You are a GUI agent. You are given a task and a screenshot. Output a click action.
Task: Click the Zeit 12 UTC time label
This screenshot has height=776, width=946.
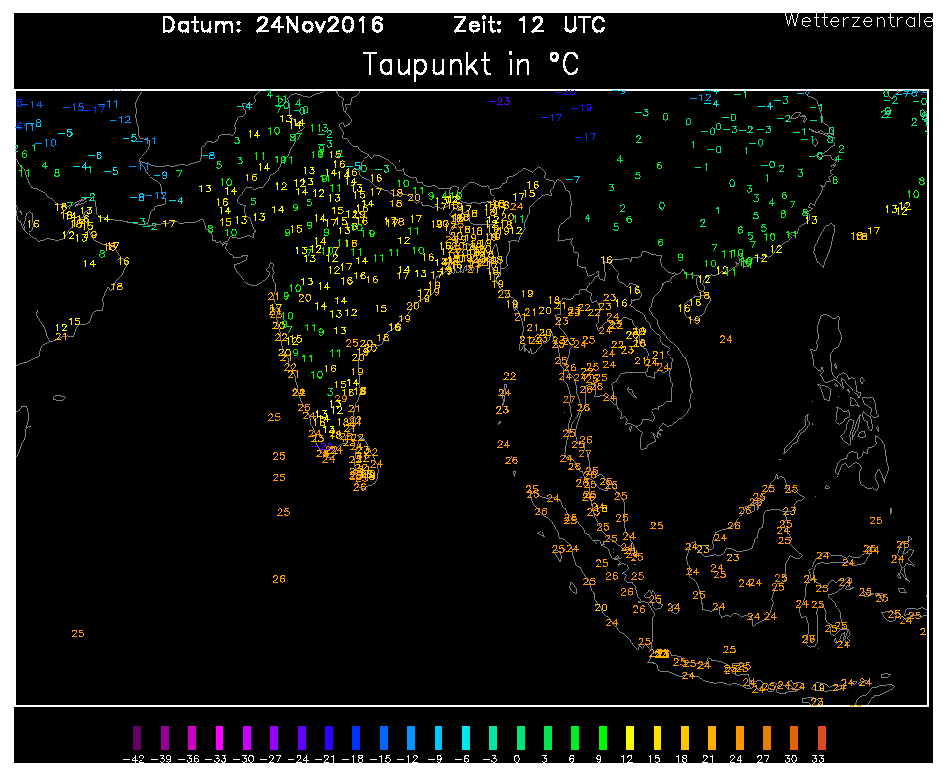[x=529, y=26]
